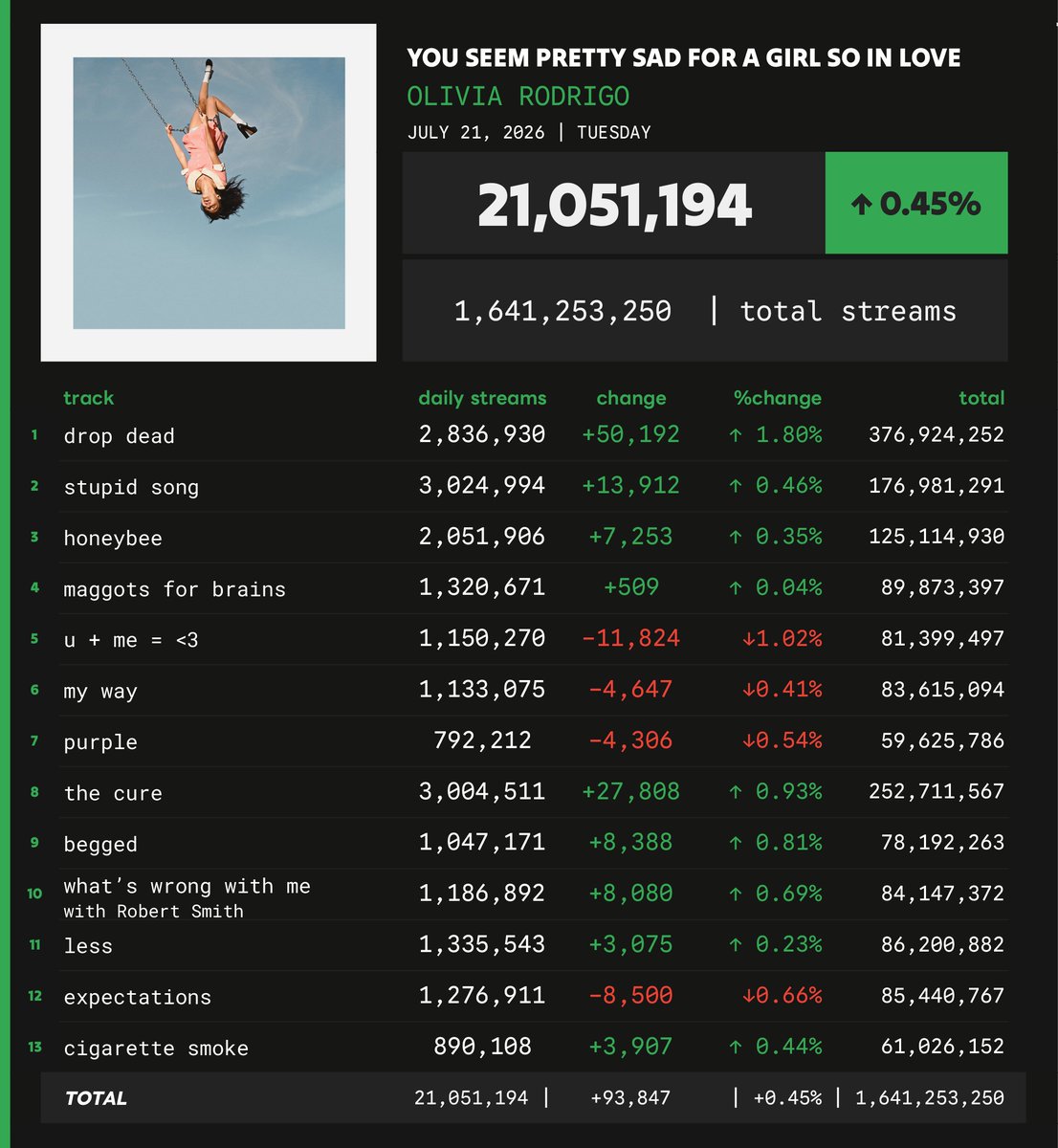
Task: Click the 0.81% up percentage
Action: (x=775, y=843)
